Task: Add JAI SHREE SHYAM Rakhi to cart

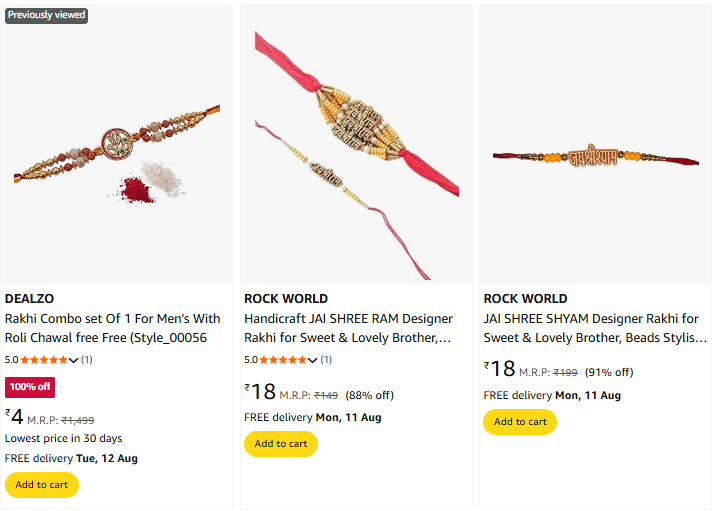Action: [520, 422]
